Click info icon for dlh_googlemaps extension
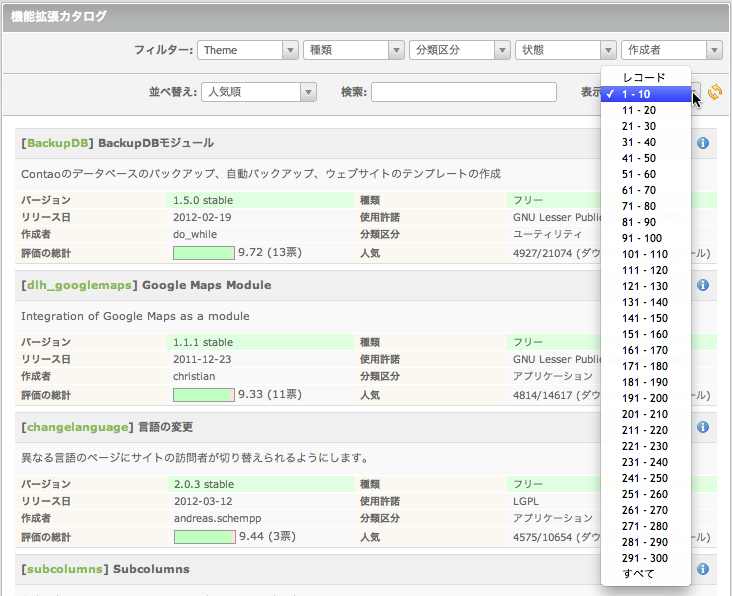 pyautogui.click(x=703, y=286)
